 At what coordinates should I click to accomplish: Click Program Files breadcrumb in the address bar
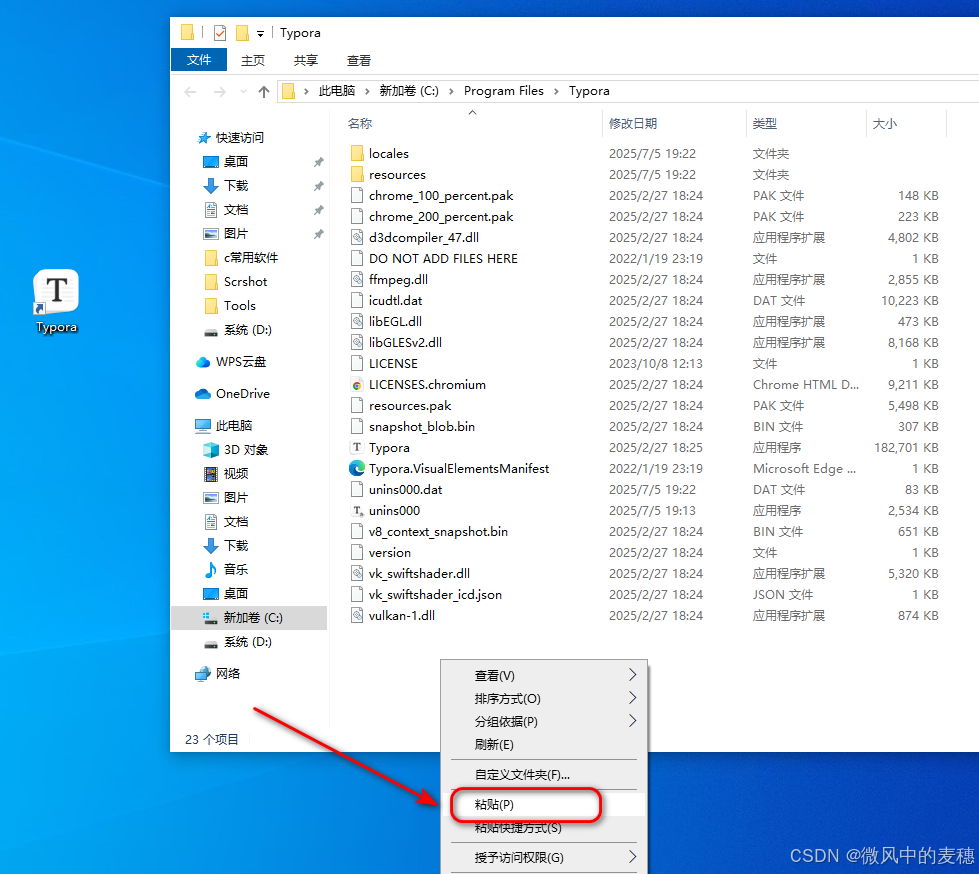503,91
